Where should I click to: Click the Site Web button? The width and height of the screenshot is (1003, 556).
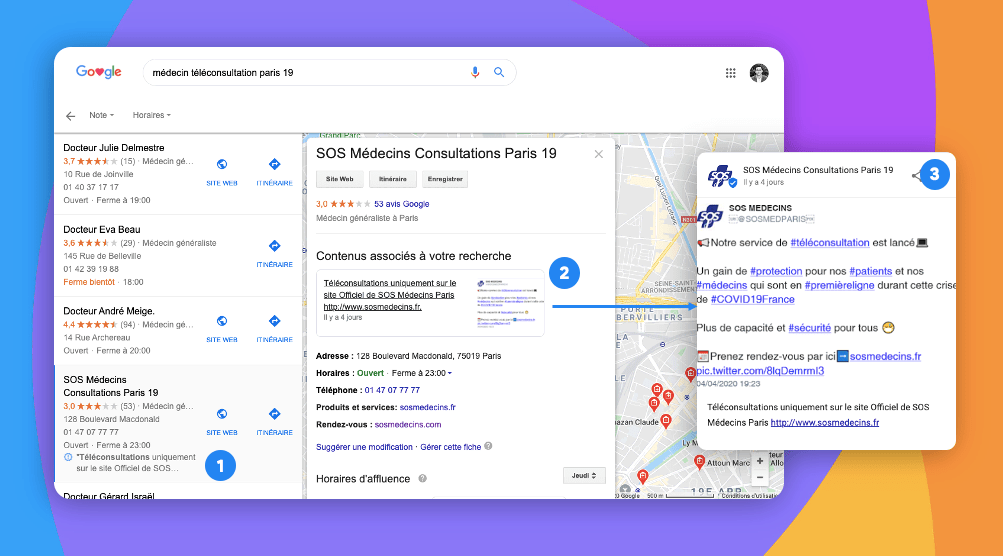(x=340, y=179)
